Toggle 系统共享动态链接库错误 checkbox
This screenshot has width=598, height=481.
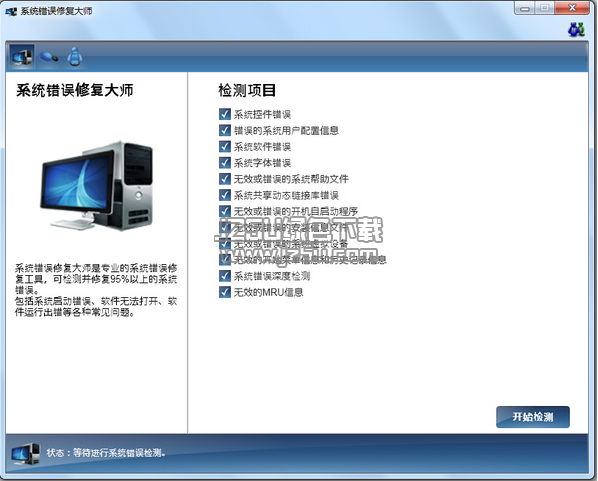coord(225,195)
